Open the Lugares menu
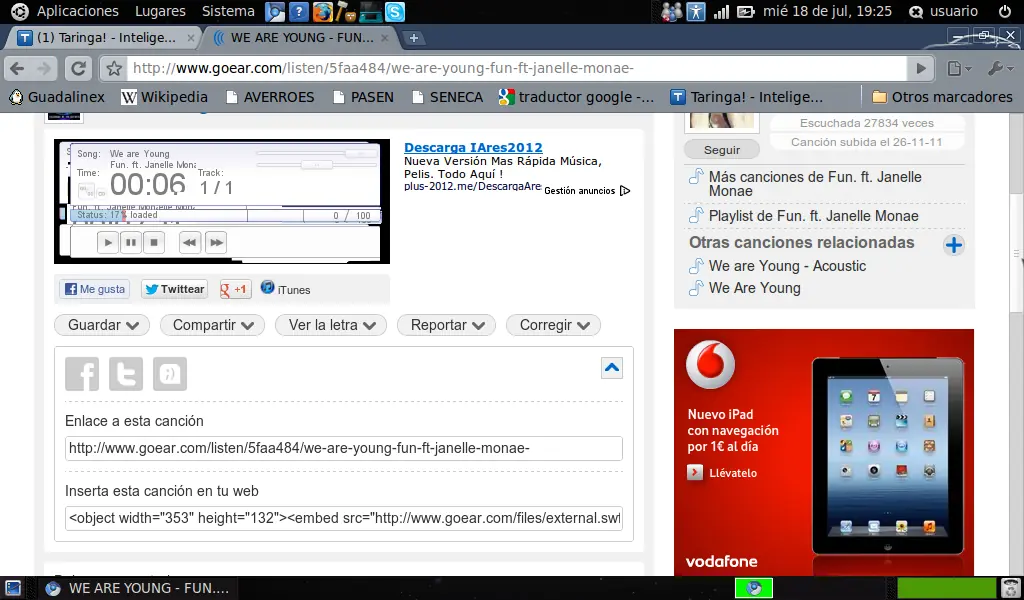The image size is (1024, 600). [x=160, y=11]
